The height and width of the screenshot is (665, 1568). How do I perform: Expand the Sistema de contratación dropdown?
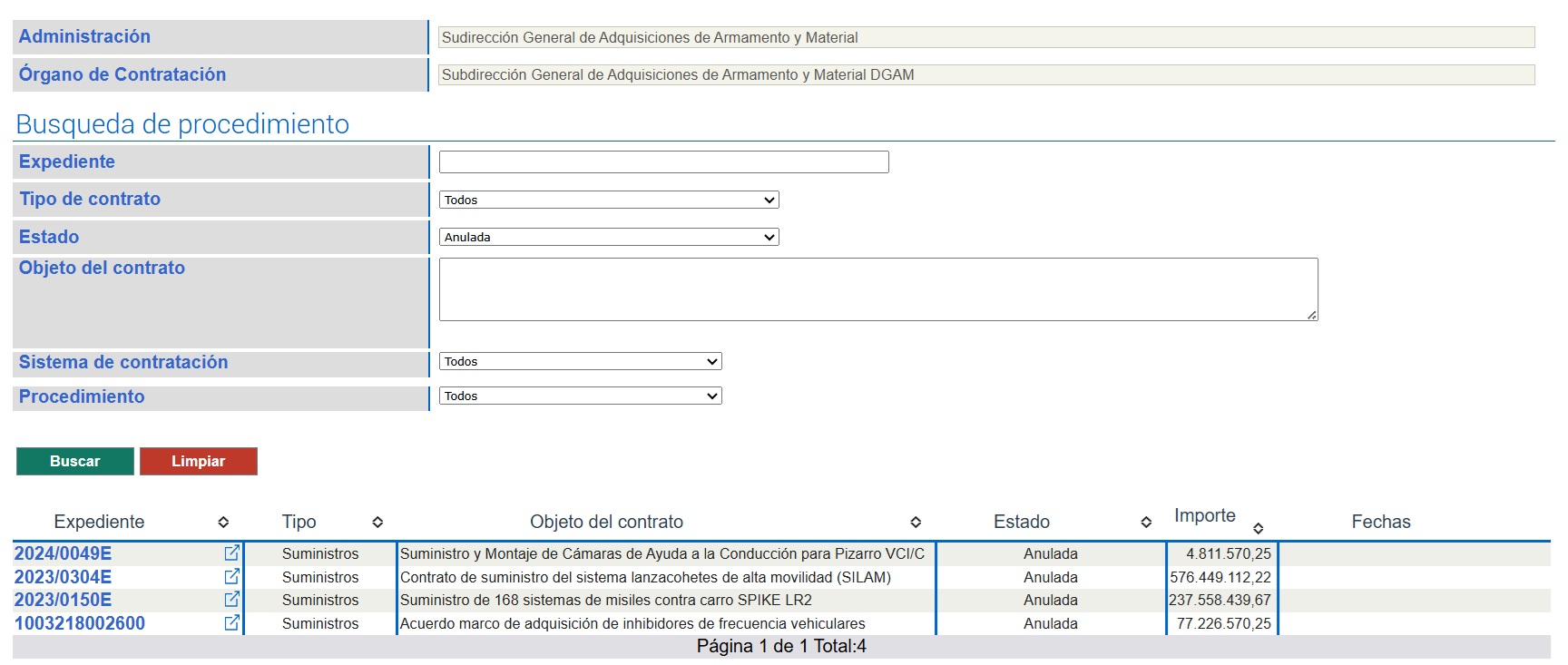(x=580, y=361)
